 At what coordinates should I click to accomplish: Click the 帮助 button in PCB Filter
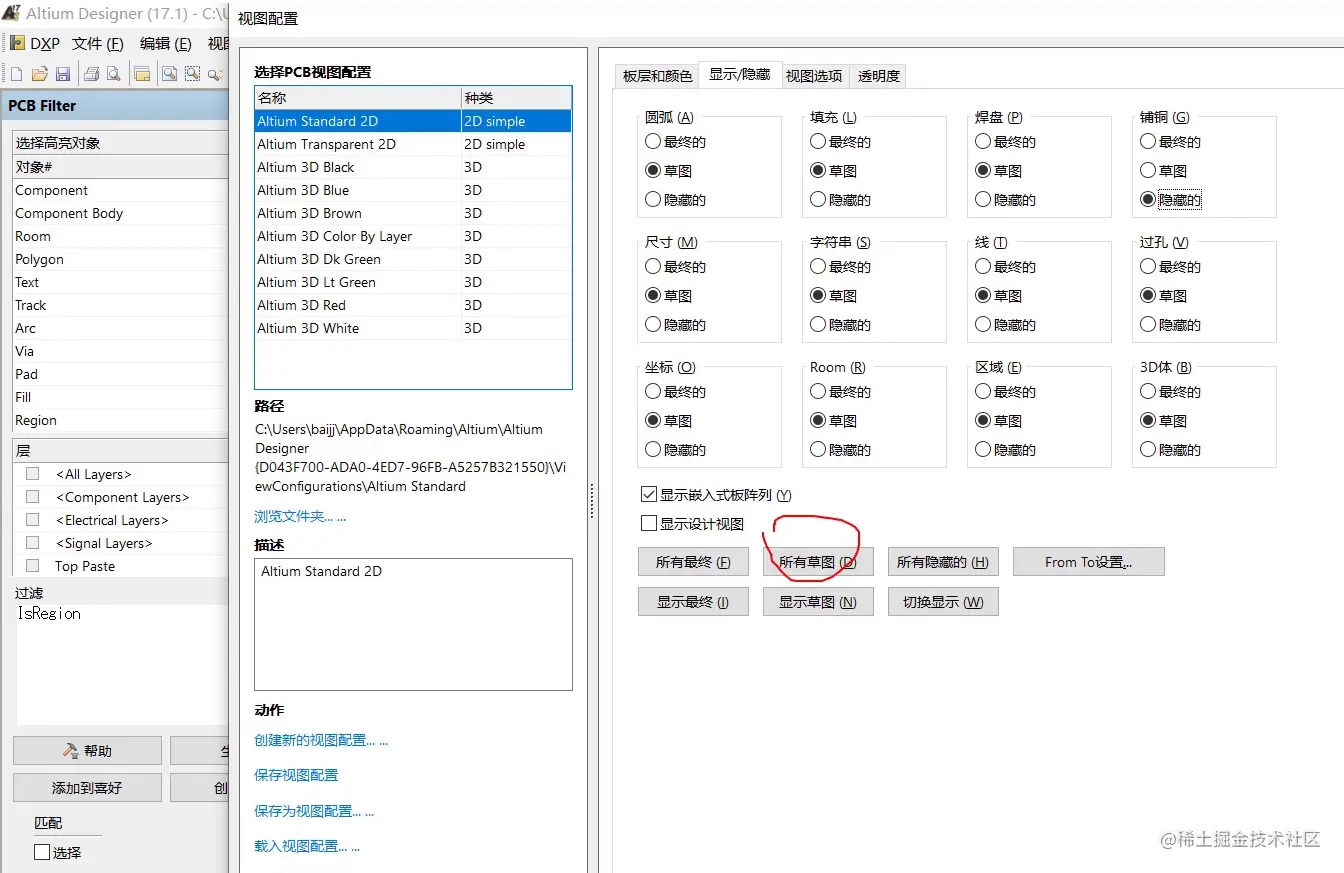click(87, 751)
